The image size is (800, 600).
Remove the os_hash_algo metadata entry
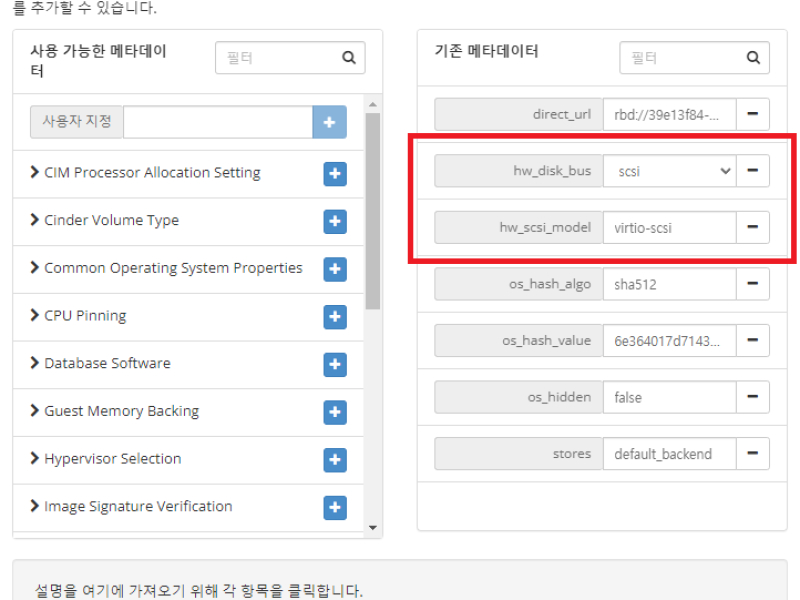[753, 284]
